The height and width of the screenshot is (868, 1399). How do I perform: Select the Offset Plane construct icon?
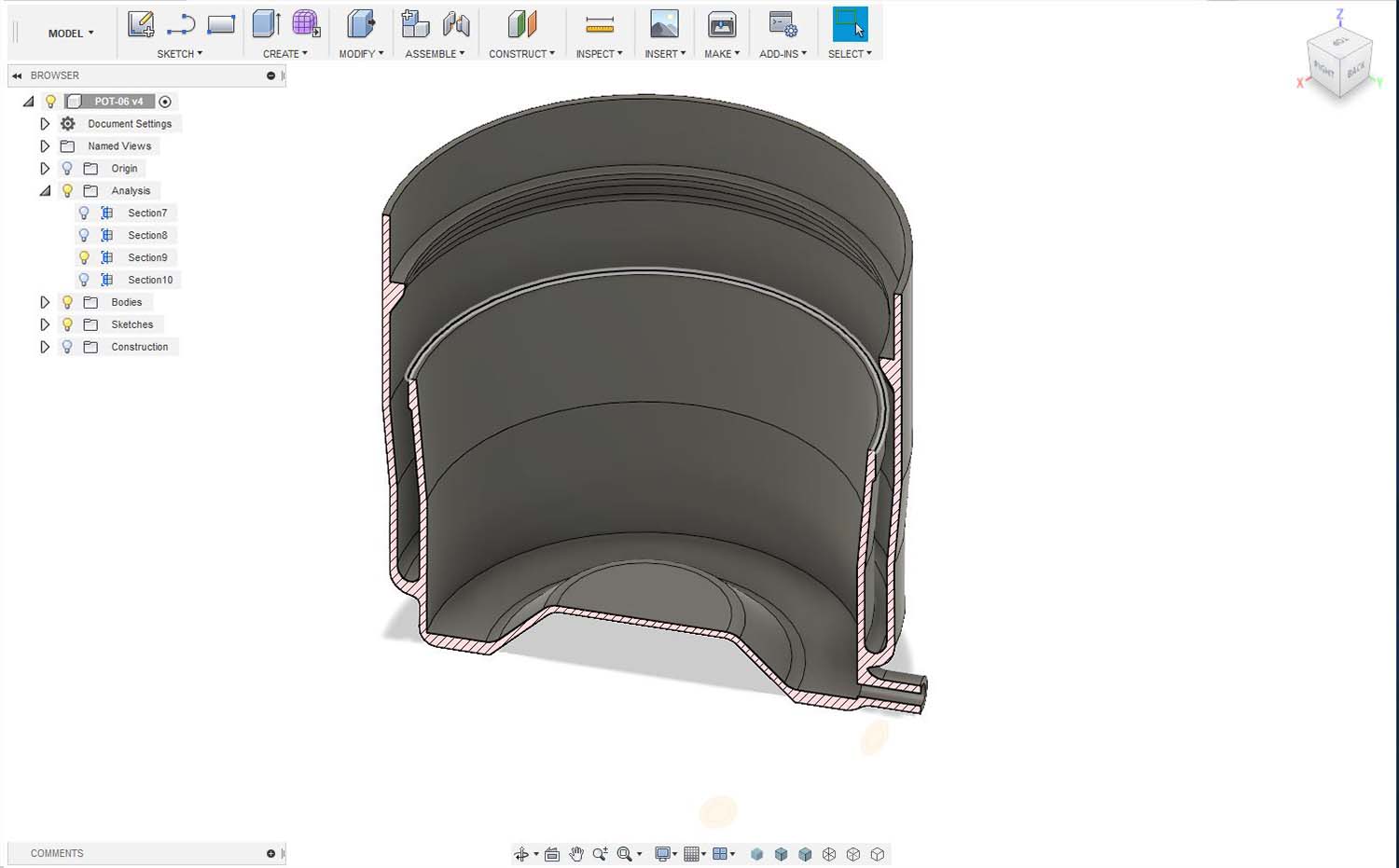coord(522,24)
